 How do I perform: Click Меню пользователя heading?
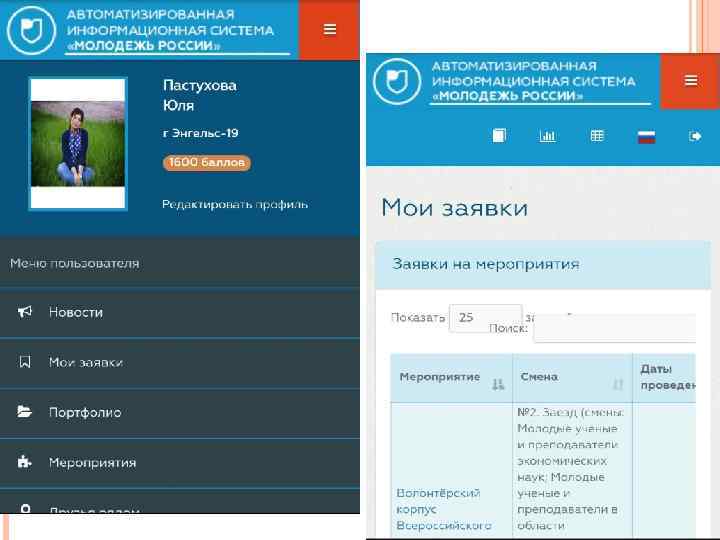click(74, 264)
